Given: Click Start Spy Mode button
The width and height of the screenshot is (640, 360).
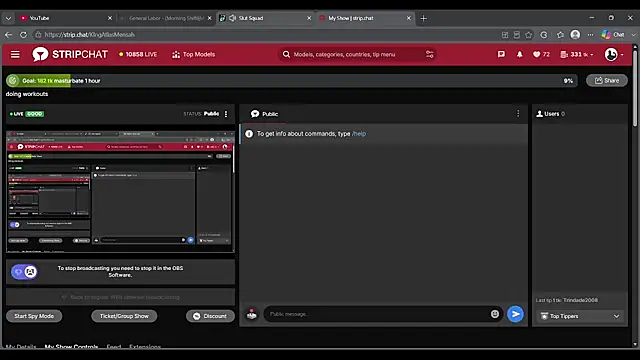Looking at the screenshot, I should click(34, 316).
